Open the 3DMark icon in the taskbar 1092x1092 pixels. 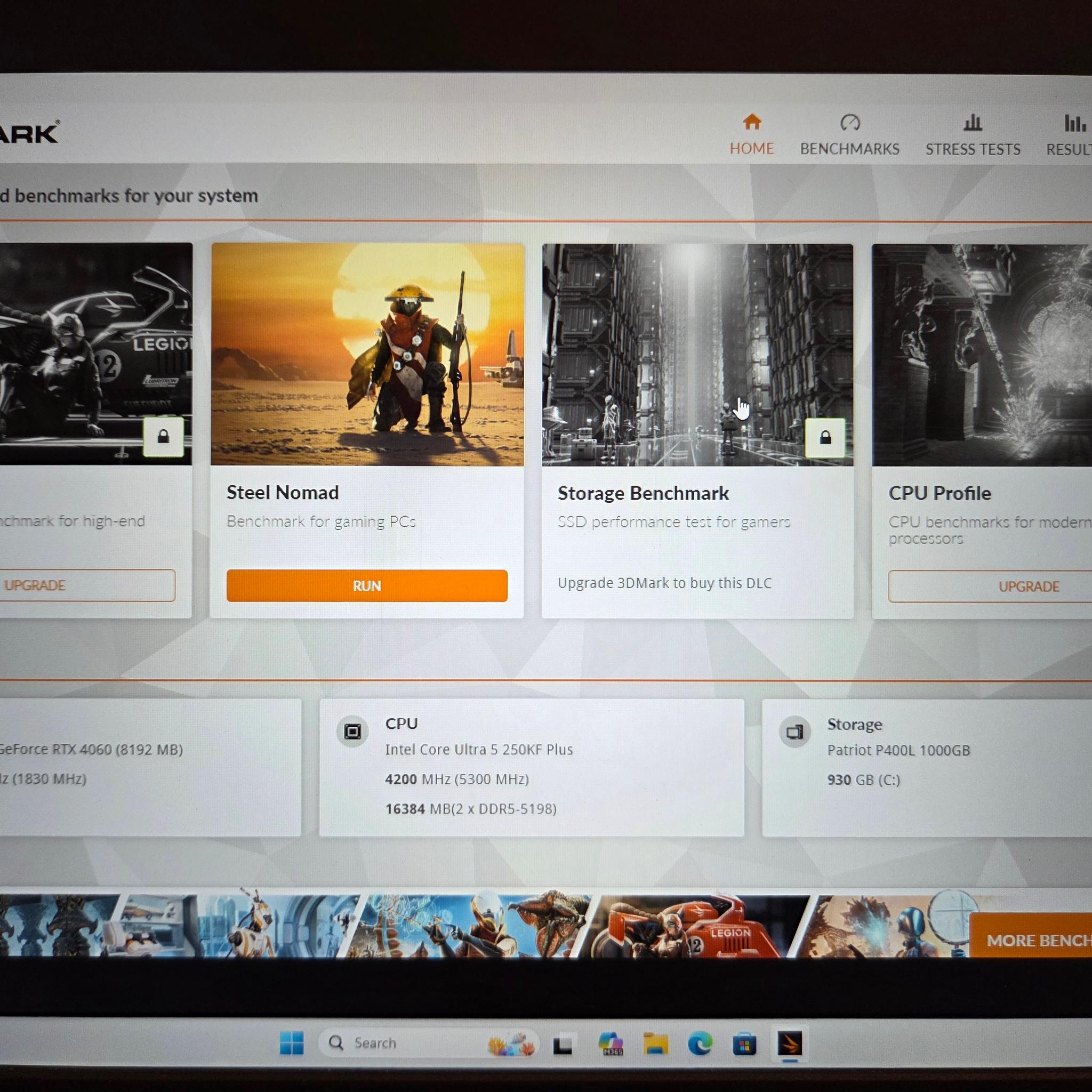pyautogui.click(x=789, y=1043)
